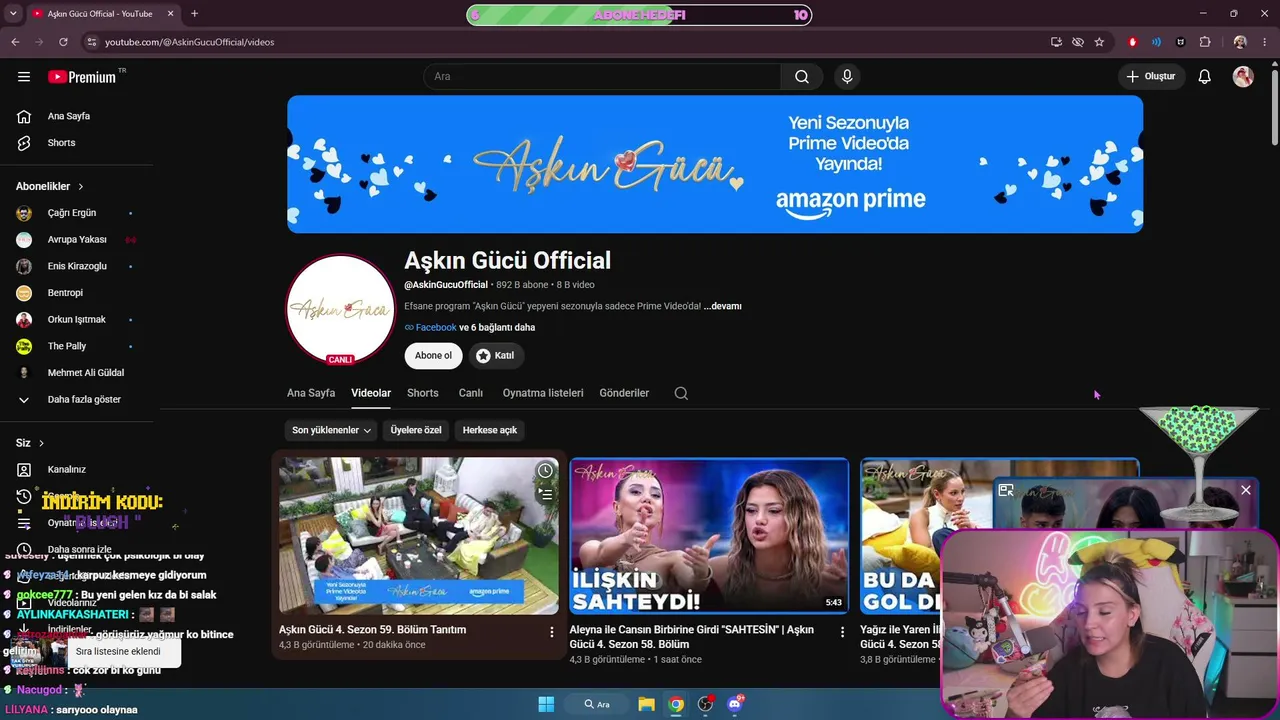Open the tab search dropdown arrow
This screenshot has height=720, width=1280.
click(13, 14)
